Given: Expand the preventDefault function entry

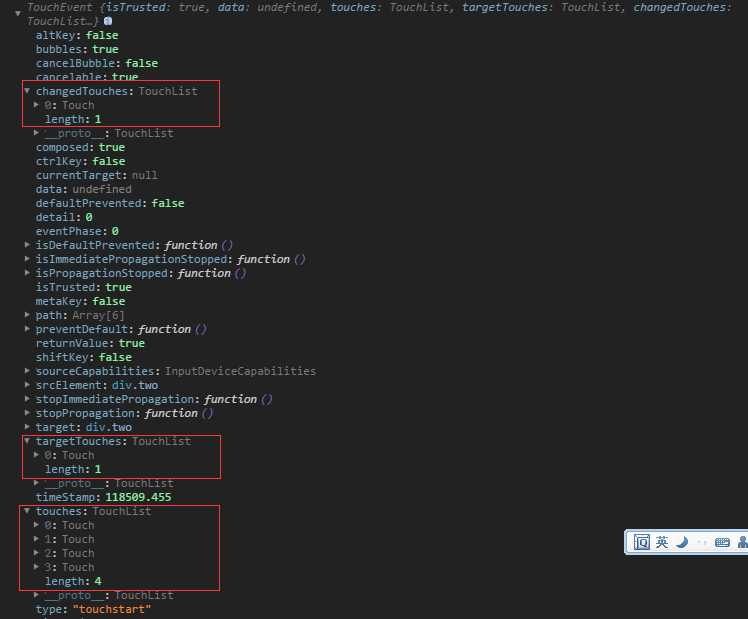Looking at the screenshot, I should point(27,329).
